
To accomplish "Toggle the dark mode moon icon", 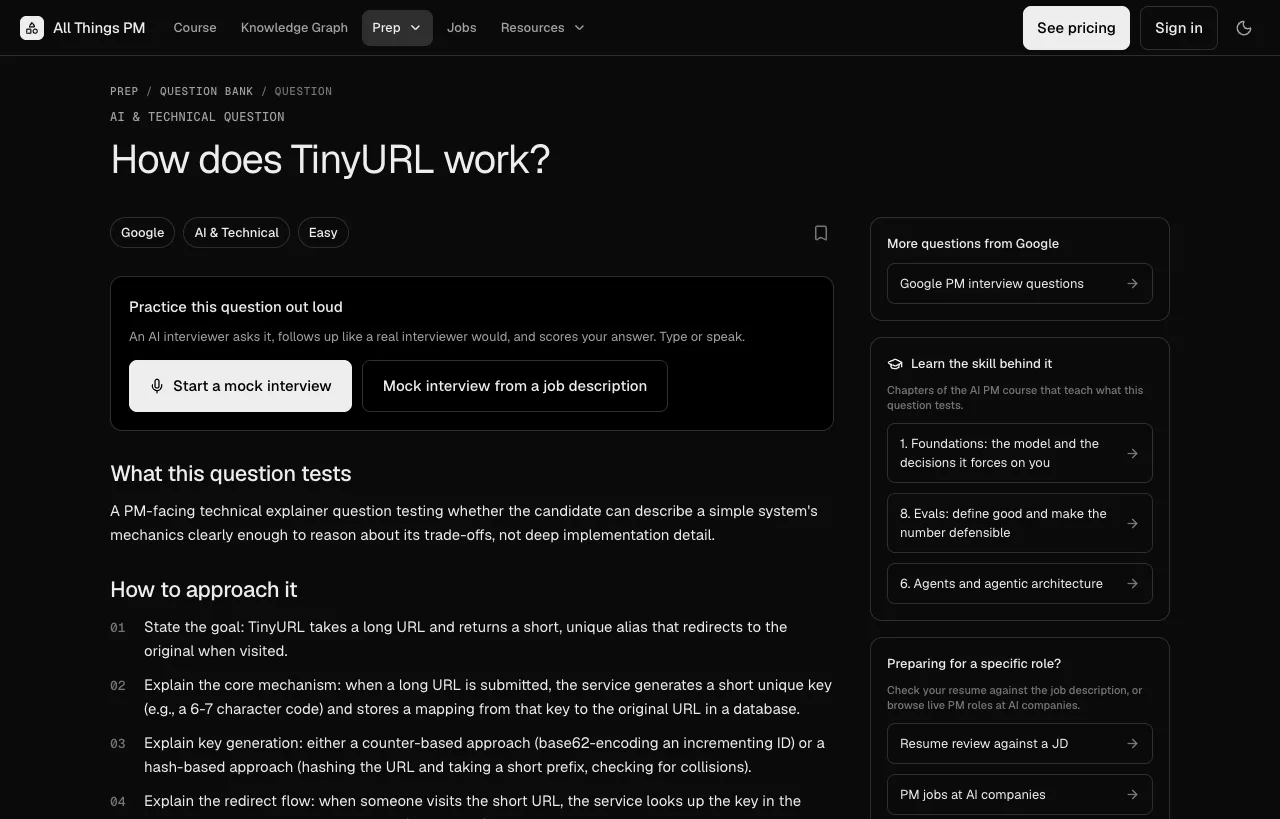I will [x=1244, y=28].
